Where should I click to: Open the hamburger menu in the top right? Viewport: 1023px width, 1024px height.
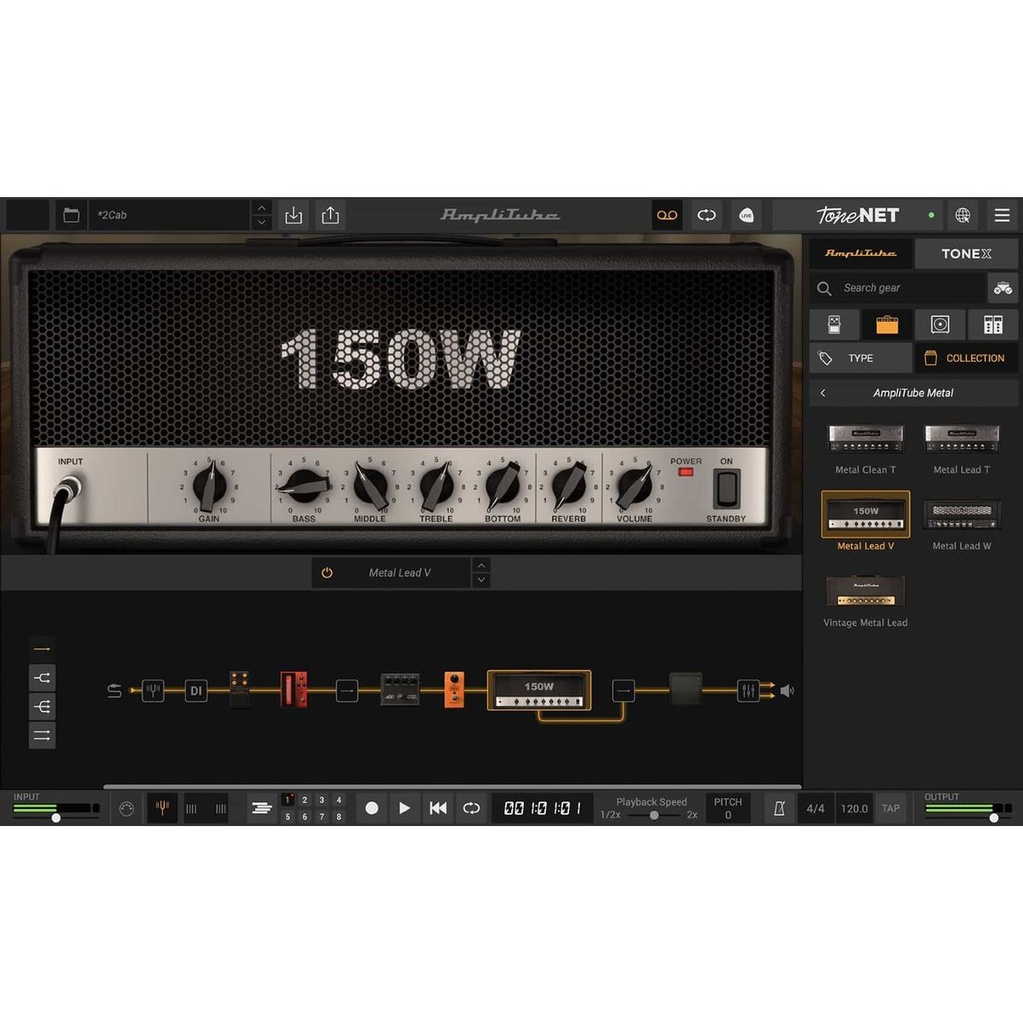pos(1001,215)
